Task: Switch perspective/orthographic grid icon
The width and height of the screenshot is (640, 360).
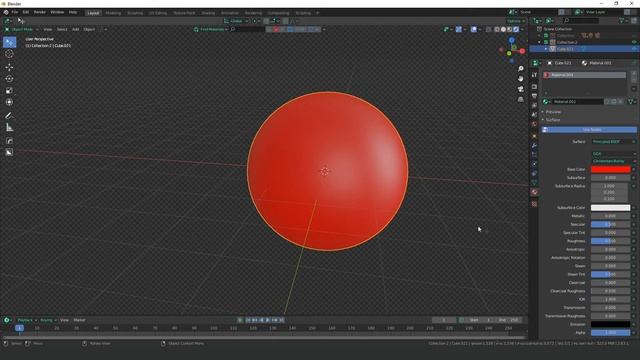Action: (520, 99)
